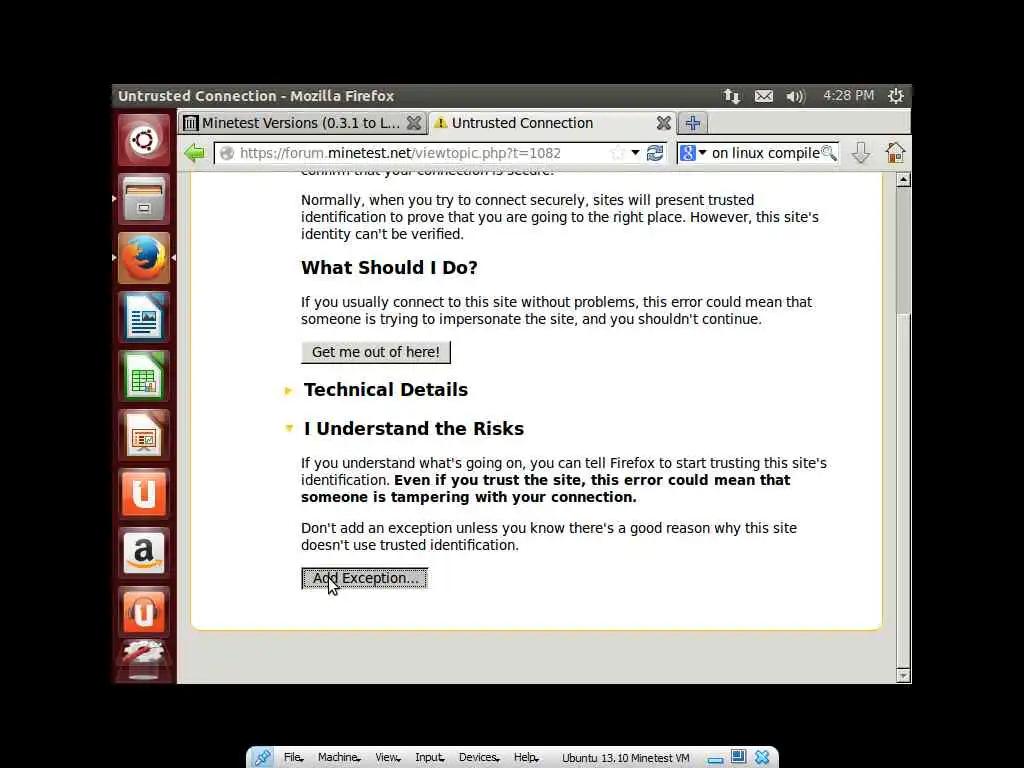Screen dimensions: 1024x768
Task: Click the VirtualBox toolbar minimize icon
Action: tap(715, 759)
